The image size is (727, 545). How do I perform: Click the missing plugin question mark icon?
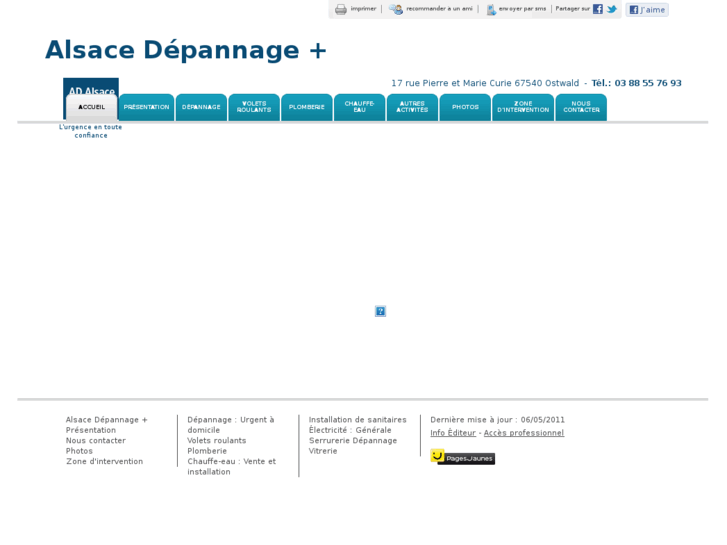[380, 311]
